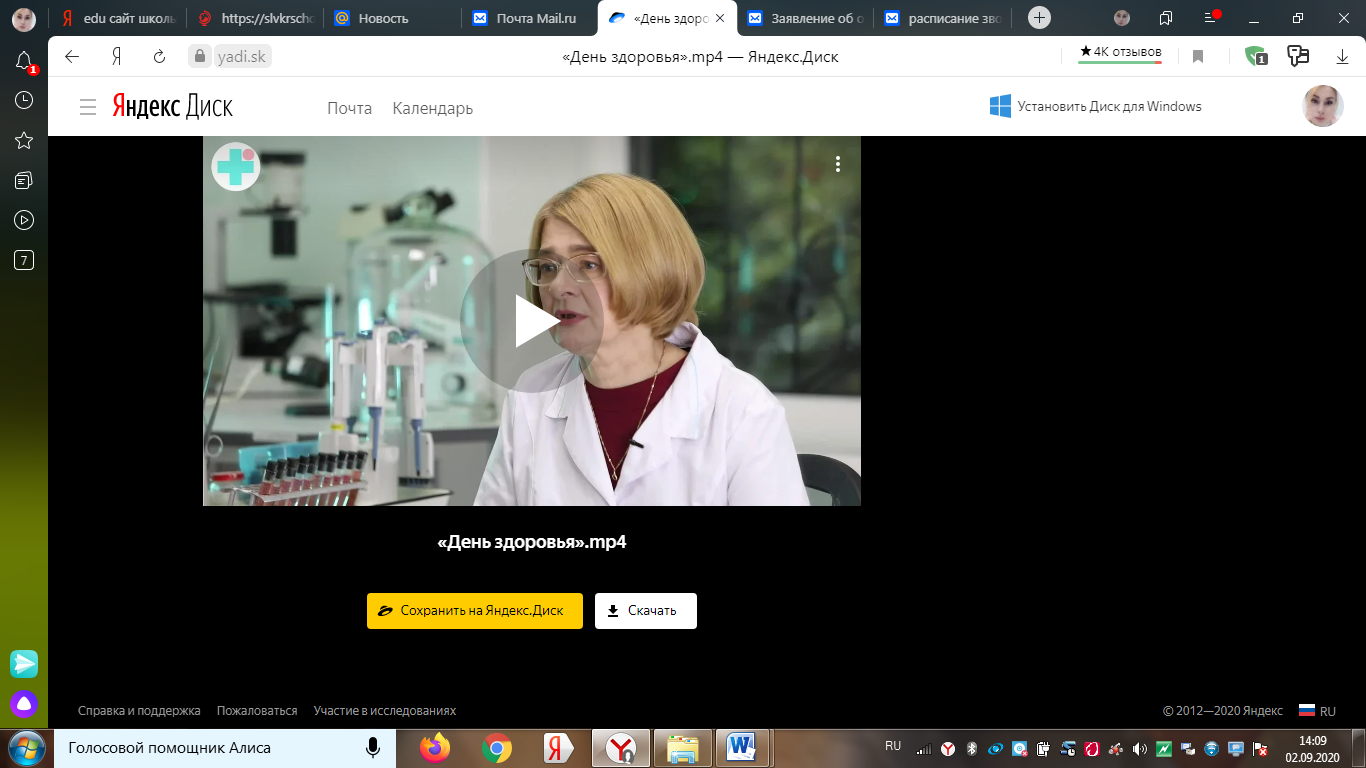Reload the page with refresh icon
The width and height of the screenshot is (1366, 768).
pyautogui.click(x=159, y=57)
